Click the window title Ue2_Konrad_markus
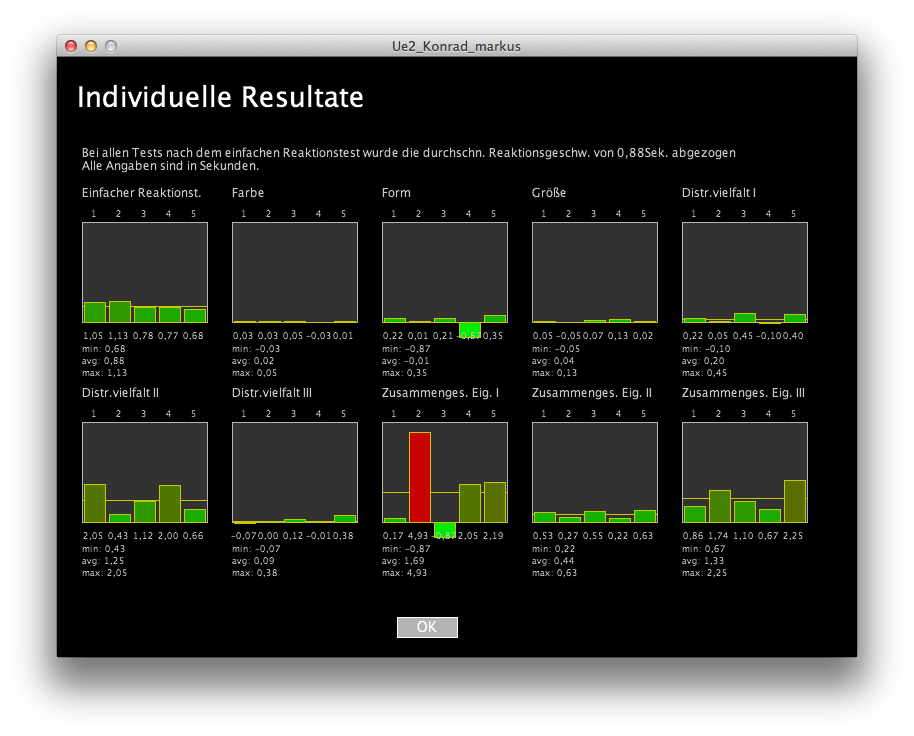Screen dimensions: 914x736 tap(456, 46)
